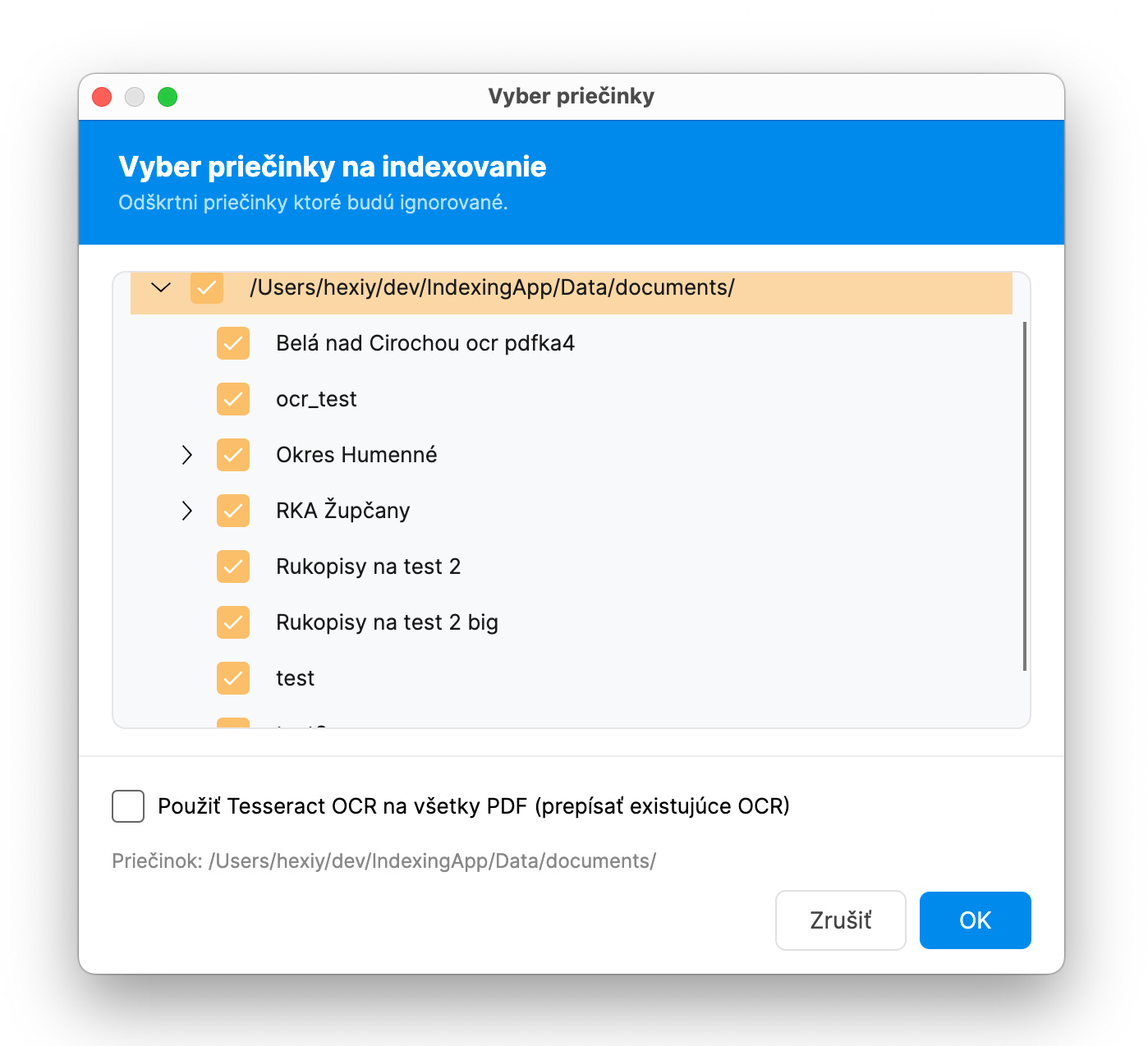The height and width of the screenshot is (1046, 1148).
Task: Expand the RKA Župčany folder
Action: pyautogui.click(x=187, y=511)
